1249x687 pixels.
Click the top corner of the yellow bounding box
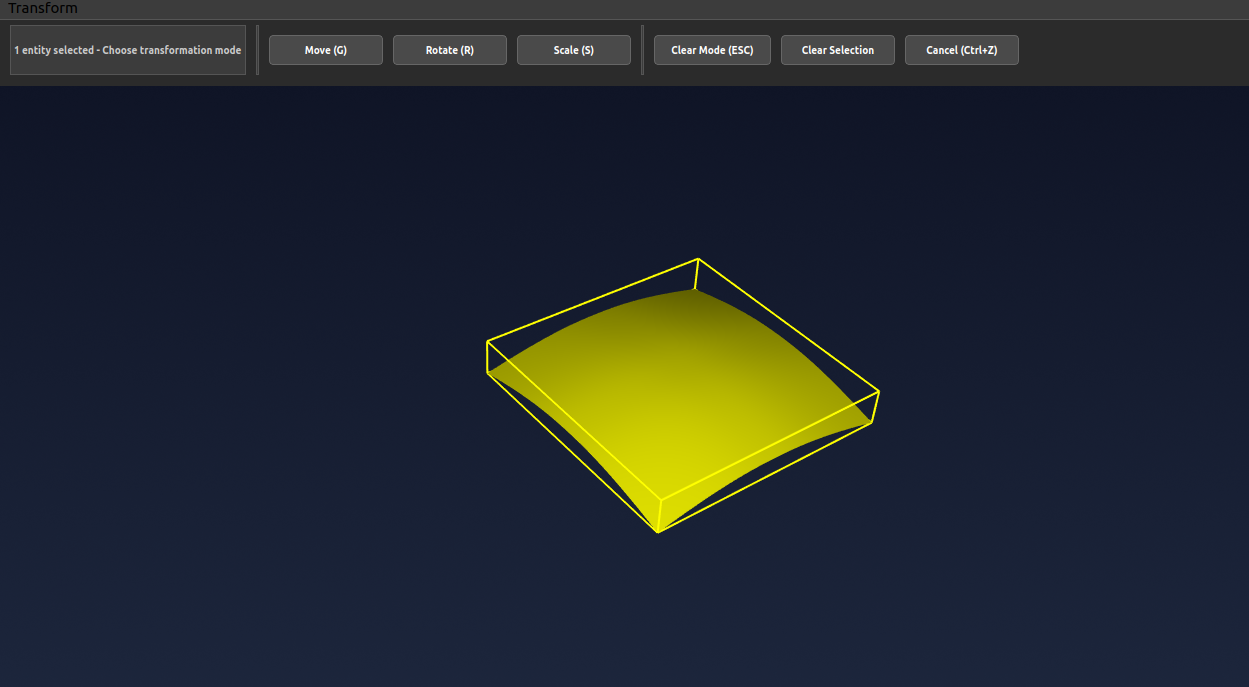pos(697,260)
